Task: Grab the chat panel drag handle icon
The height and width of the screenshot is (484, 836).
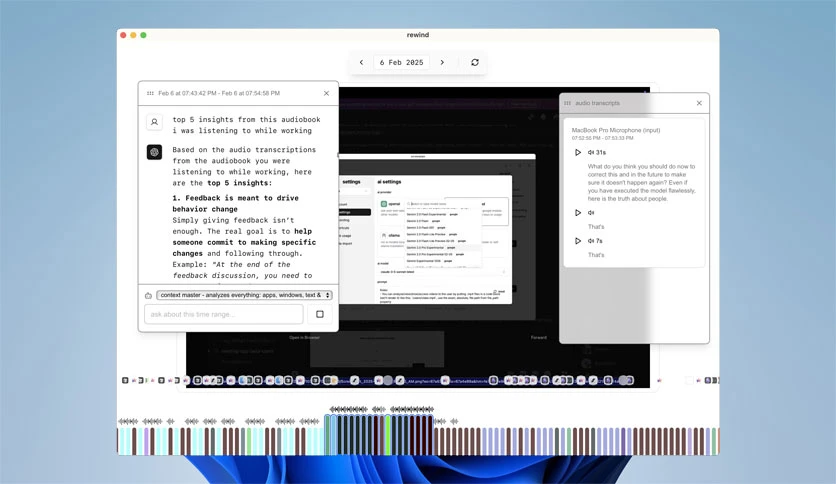Action: click(x=150, y=93)
